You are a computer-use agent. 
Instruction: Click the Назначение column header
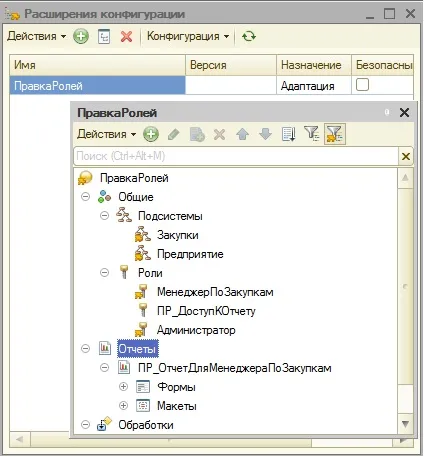(x=314, y=65)
